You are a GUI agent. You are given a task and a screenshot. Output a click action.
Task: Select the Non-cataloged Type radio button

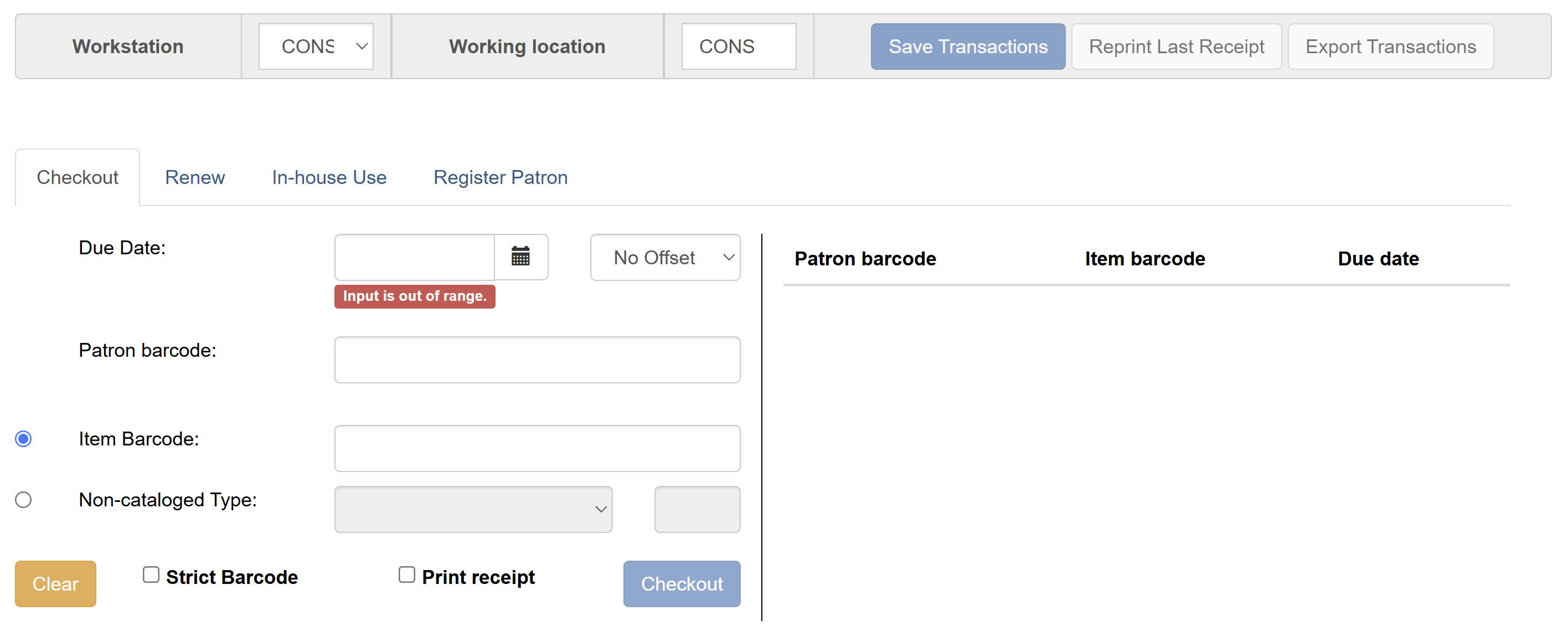pyautogui.click(x=23, y=500)
